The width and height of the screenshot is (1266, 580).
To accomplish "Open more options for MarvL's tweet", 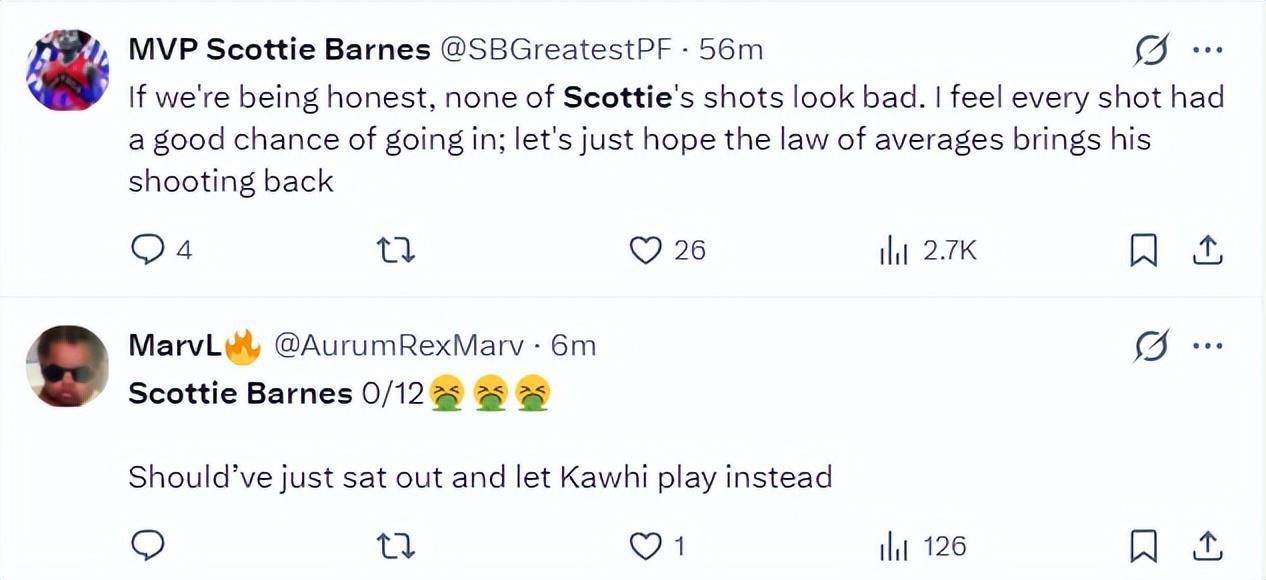I will tap(1208, 347).
